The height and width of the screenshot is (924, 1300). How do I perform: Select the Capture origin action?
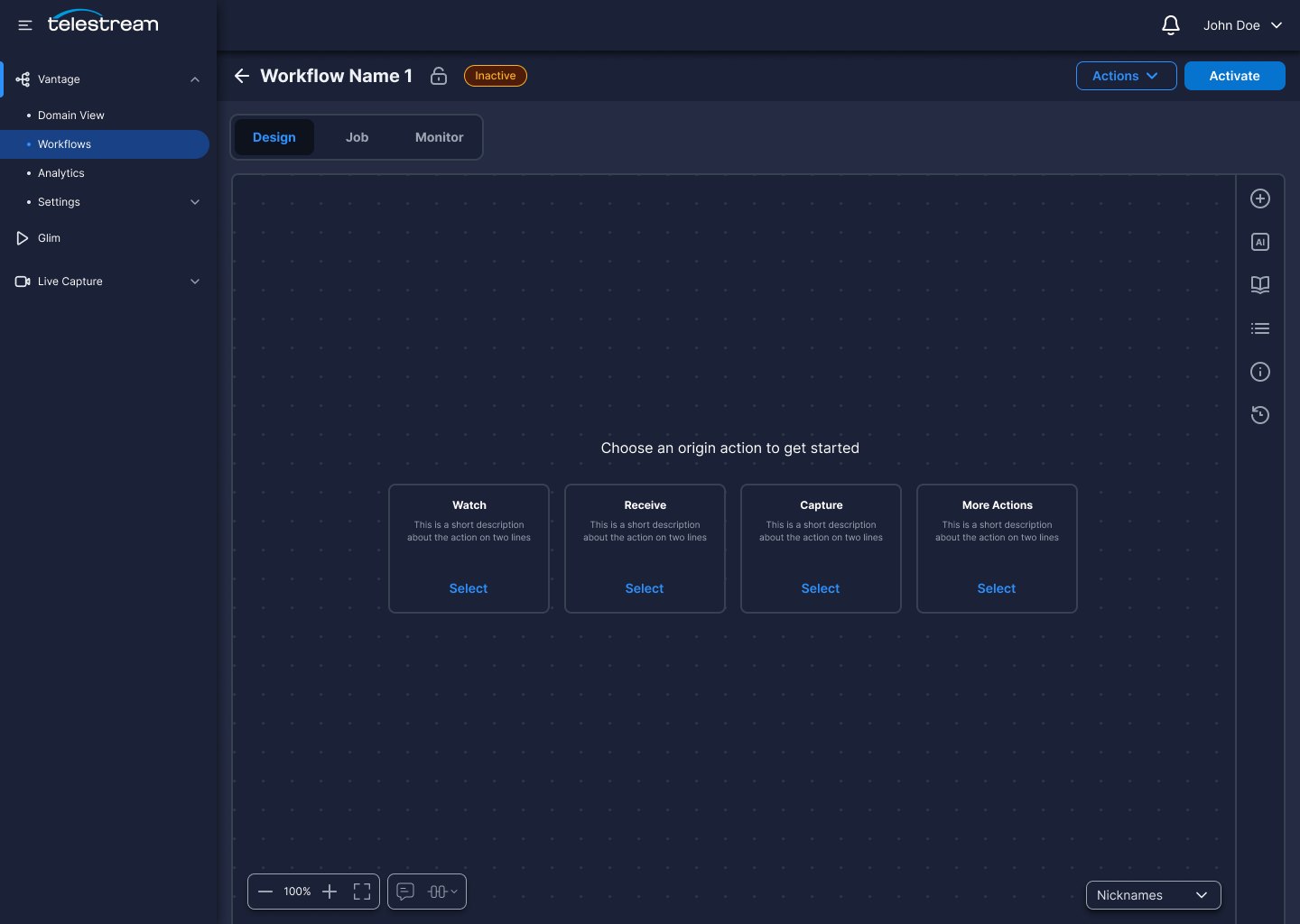click(821, 588)
